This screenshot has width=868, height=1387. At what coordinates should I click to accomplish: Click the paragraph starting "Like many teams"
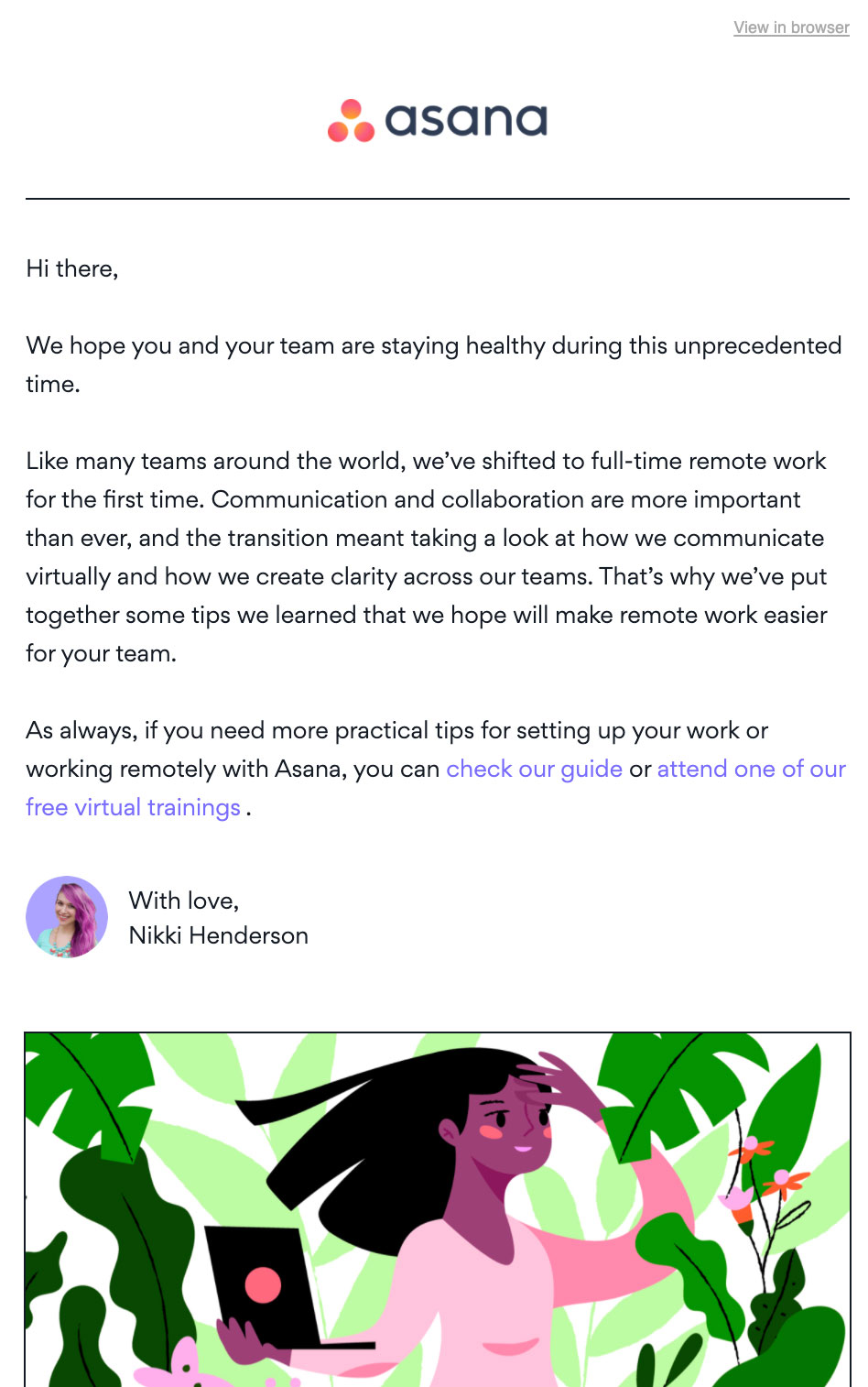[427, 557]
